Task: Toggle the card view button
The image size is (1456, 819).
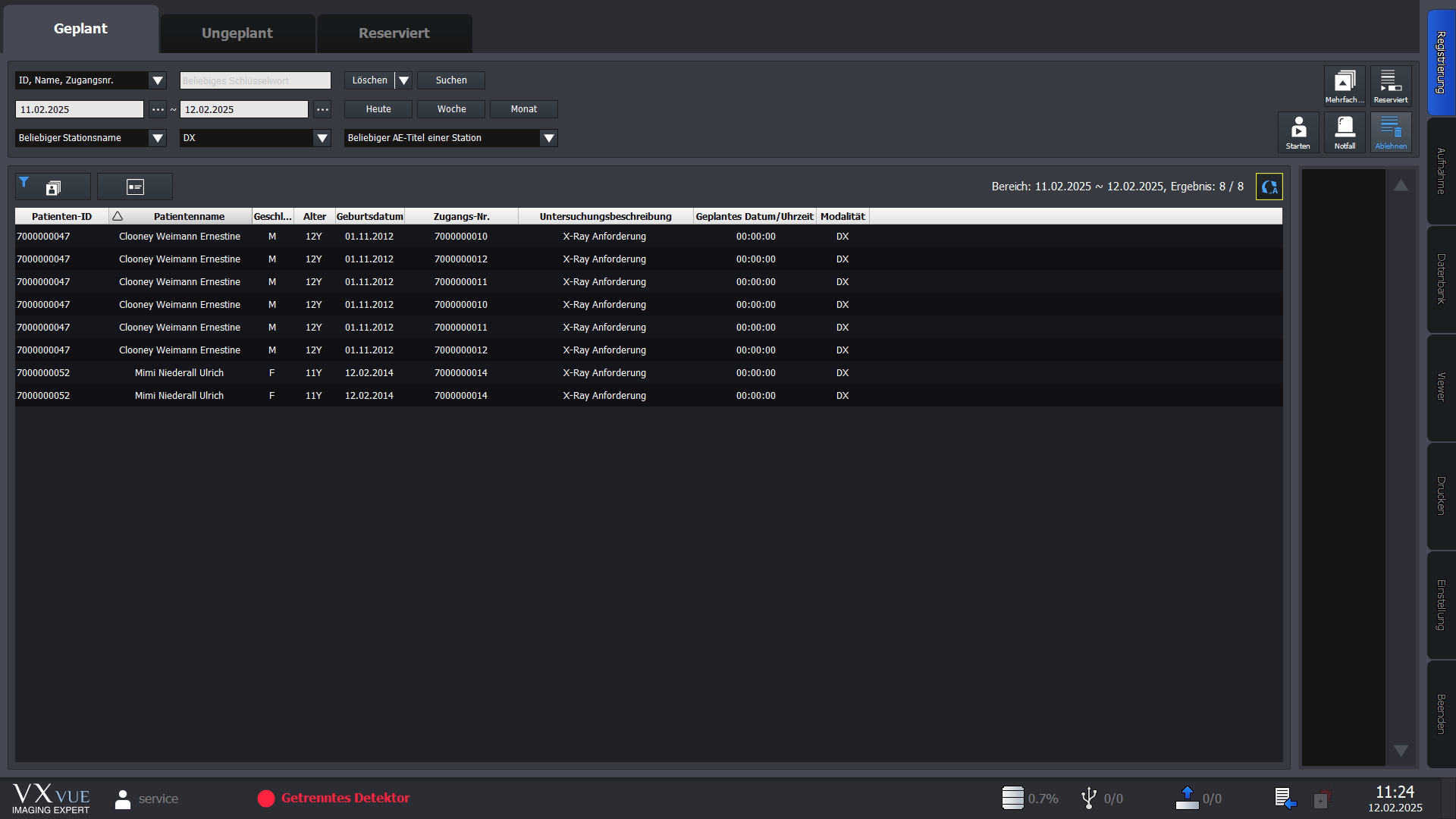Action: click(x=135, y=187)
